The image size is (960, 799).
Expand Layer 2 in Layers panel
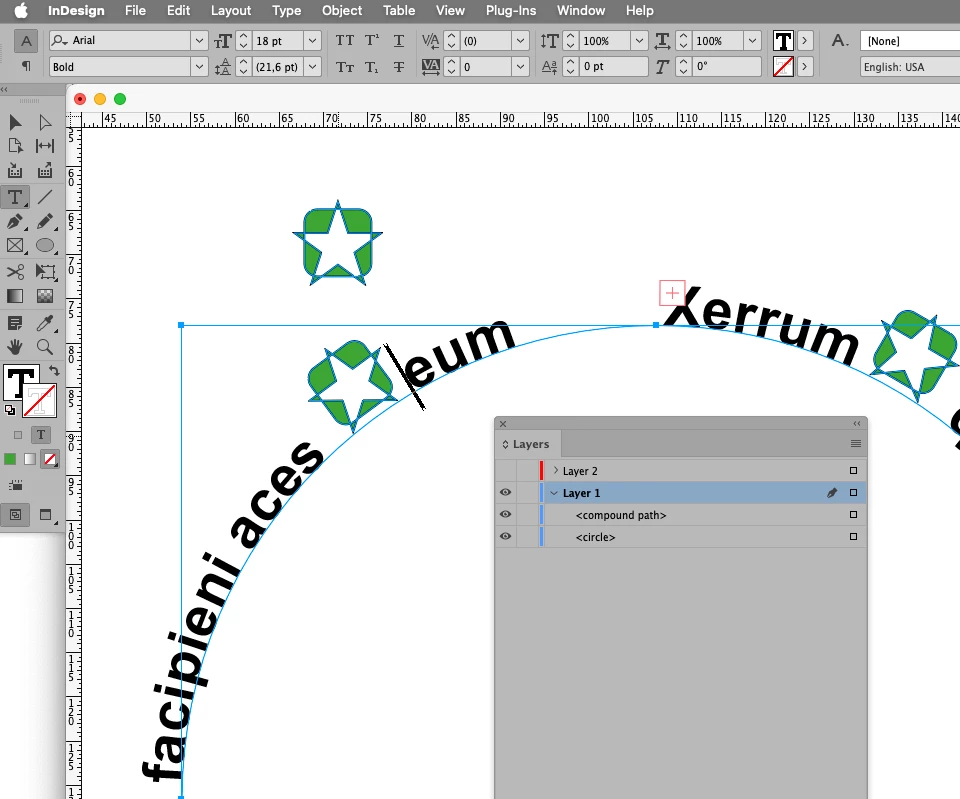(x=555, y=470)
